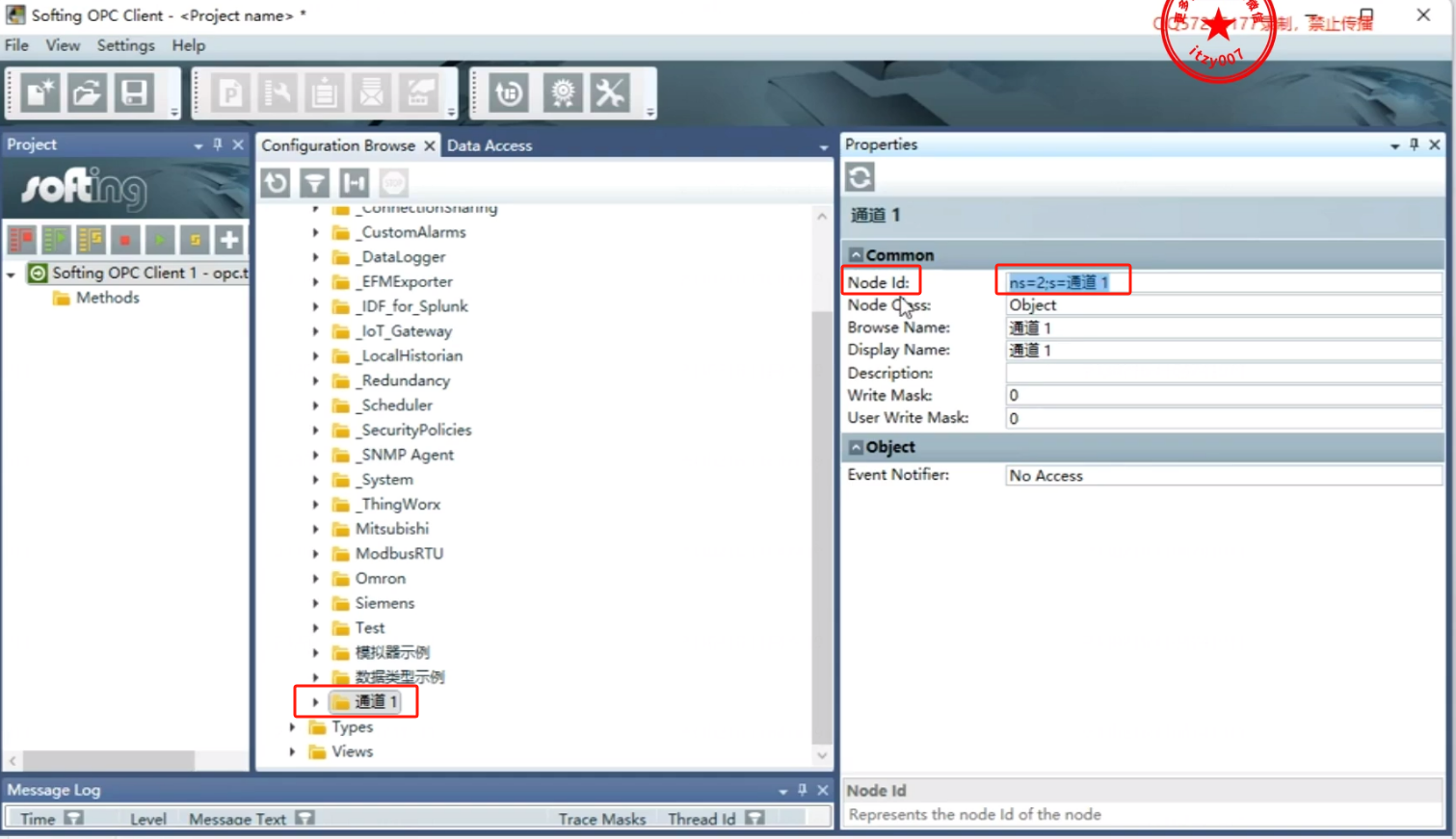Click the New Project toolbar icon
This screenshot has width=1456, height=839.
tap(40, 93)
